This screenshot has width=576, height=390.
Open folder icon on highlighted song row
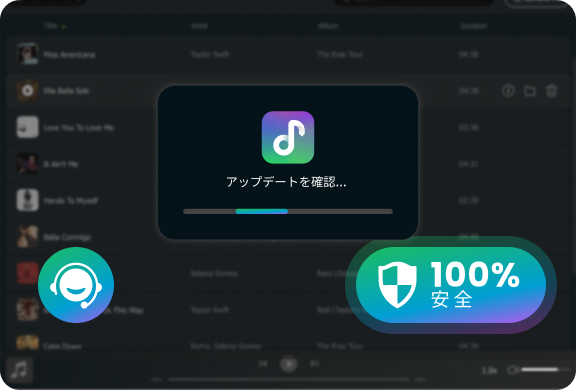point(530,90)
